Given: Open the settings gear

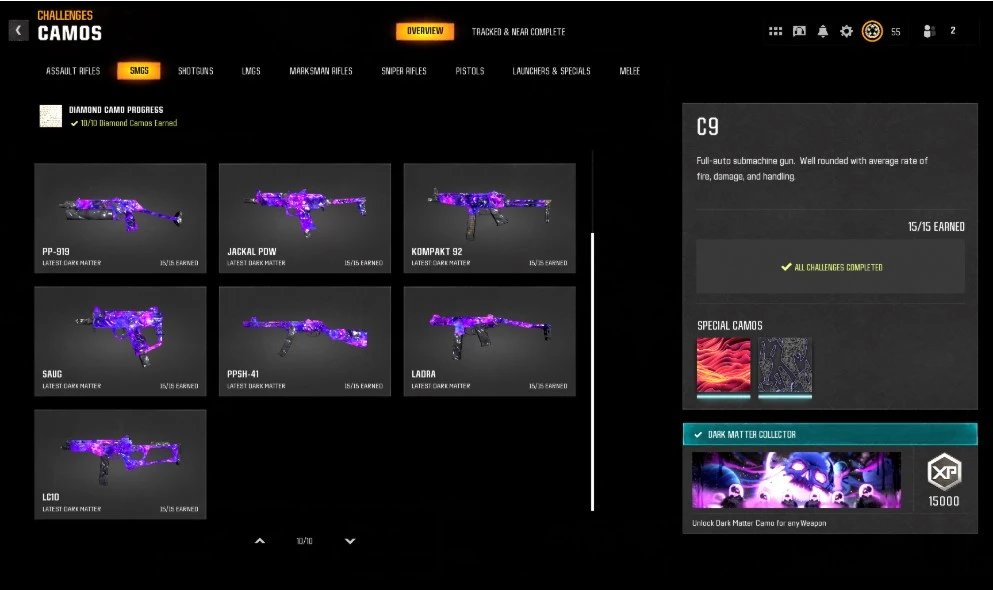Looking at the screenshot, I should click(846, 31).
